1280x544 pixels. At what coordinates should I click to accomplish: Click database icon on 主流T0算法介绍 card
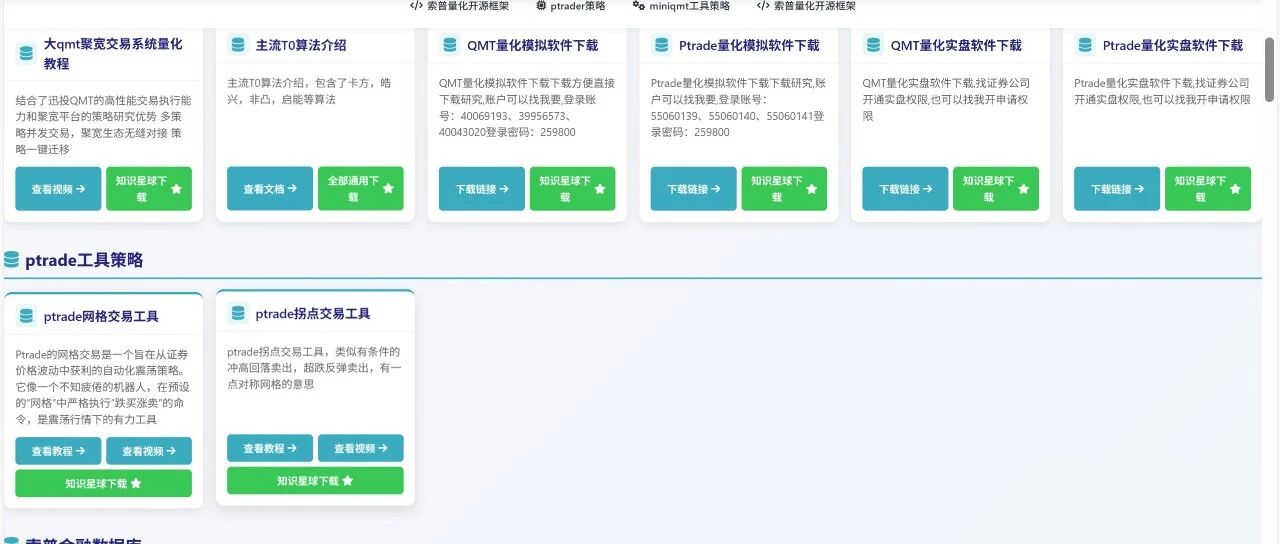pyautogui.click(x=238, y=44)
